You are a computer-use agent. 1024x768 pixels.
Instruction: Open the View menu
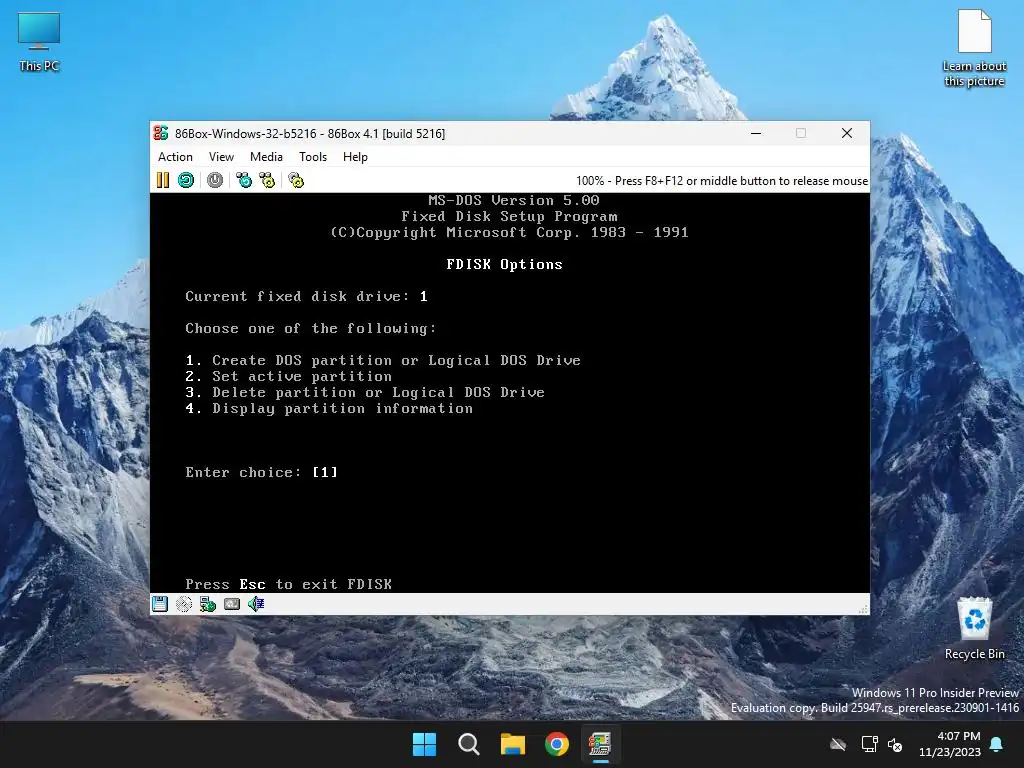(x=221, y=157)
